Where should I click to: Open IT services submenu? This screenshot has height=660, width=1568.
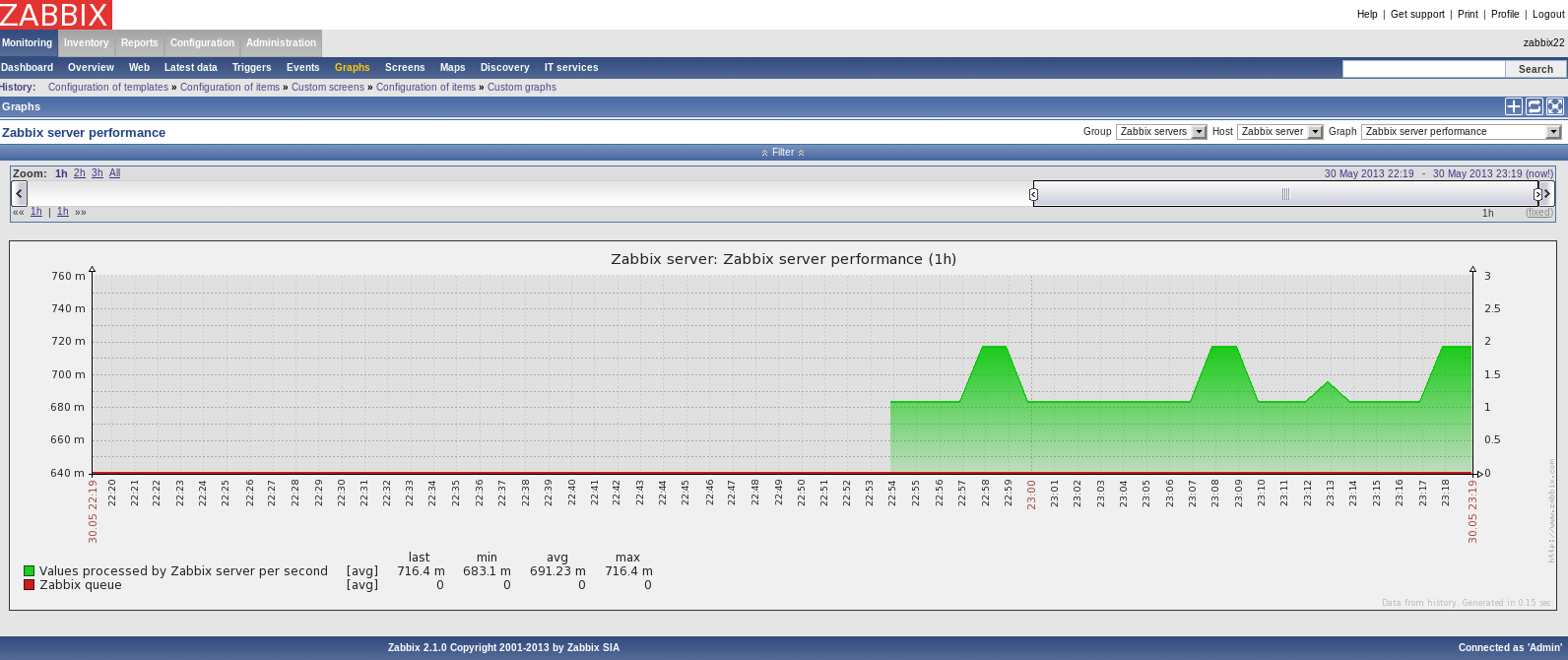point(571,68)
